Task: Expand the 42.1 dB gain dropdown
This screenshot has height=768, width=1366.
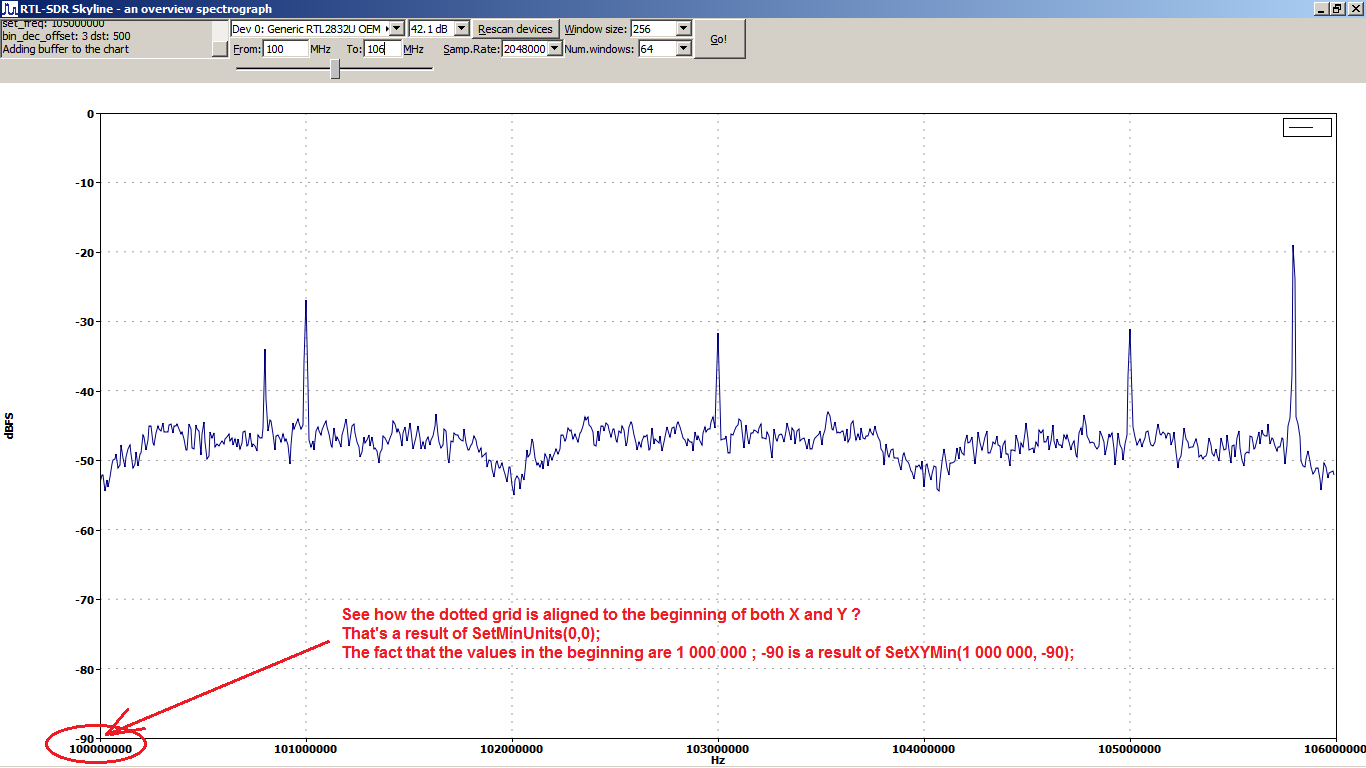Action: click(x=461, y=29)
